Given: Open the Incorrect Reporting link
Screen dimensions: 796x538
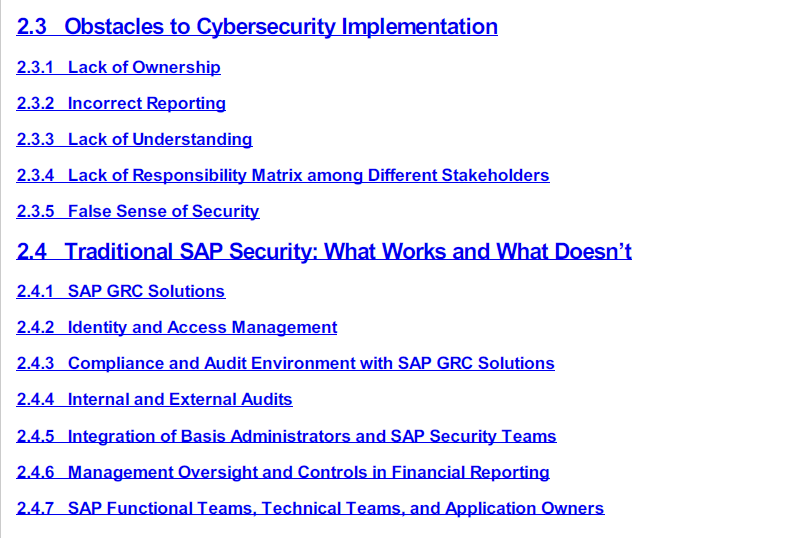Looking at the screenshot, I should tap(146, 104).
